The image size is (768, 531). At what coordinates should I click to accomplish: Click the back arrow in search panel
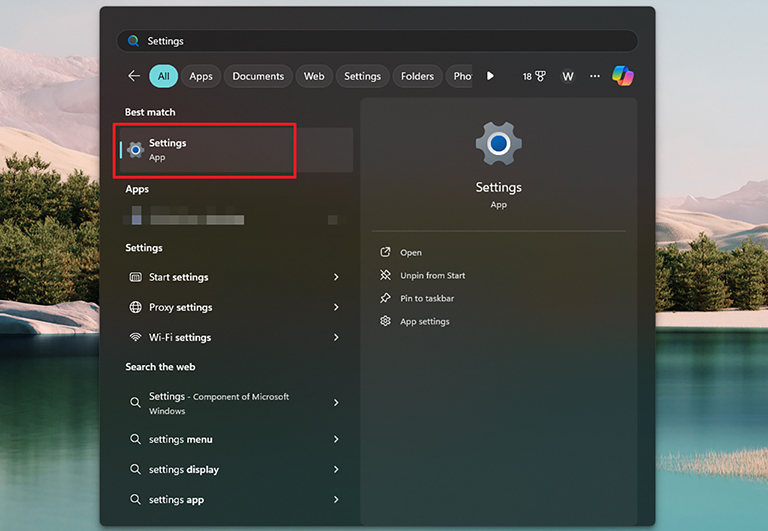pos(134,76)
